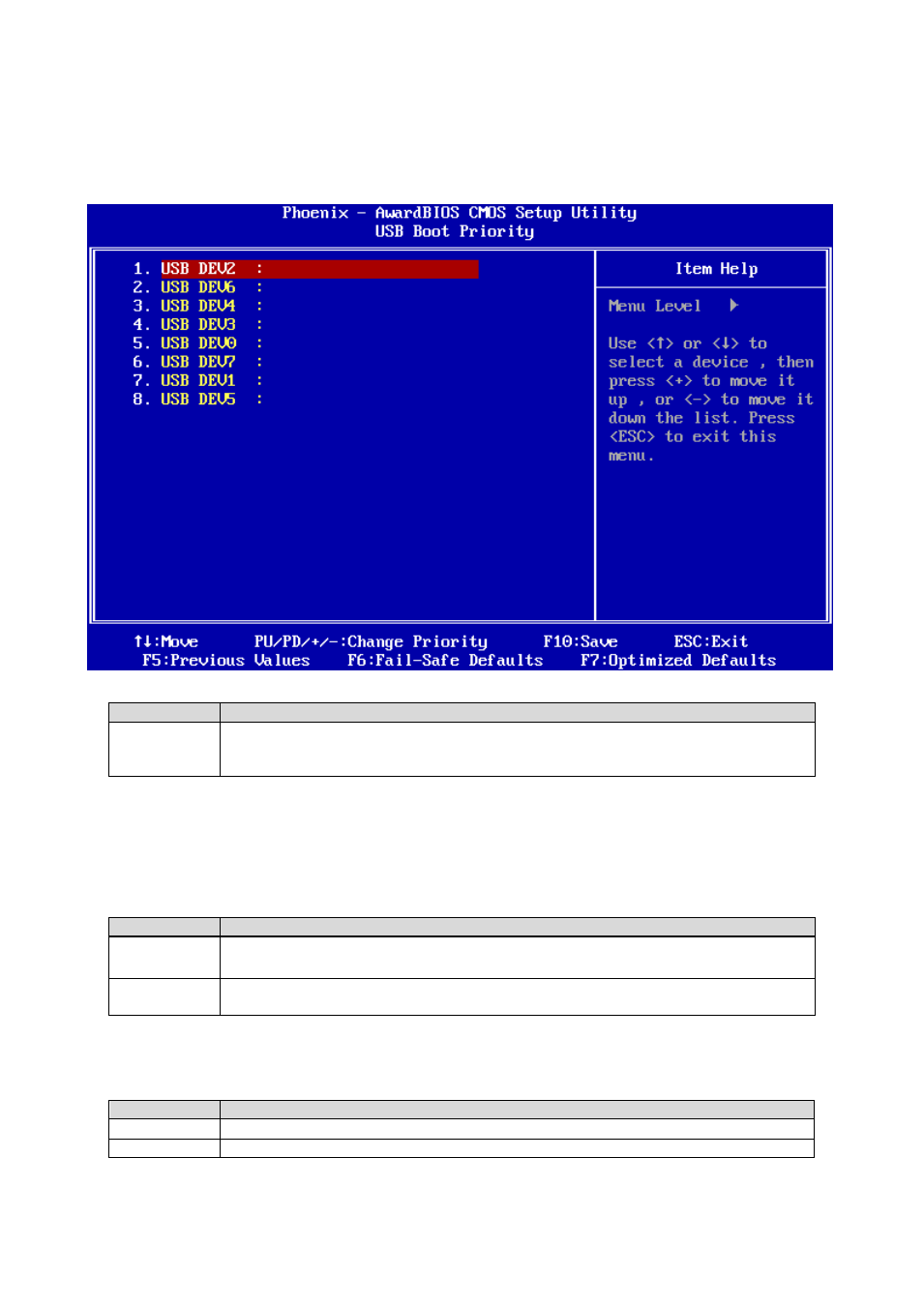Select USB DEV5 boot entry
Viewport: 924px width, 1306px height.
point(197,400)
